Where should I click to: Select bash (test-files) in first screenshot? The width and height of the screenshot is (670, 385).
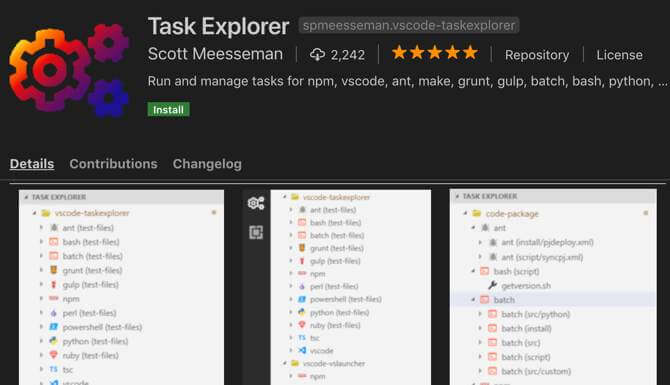tap(91, 242)
